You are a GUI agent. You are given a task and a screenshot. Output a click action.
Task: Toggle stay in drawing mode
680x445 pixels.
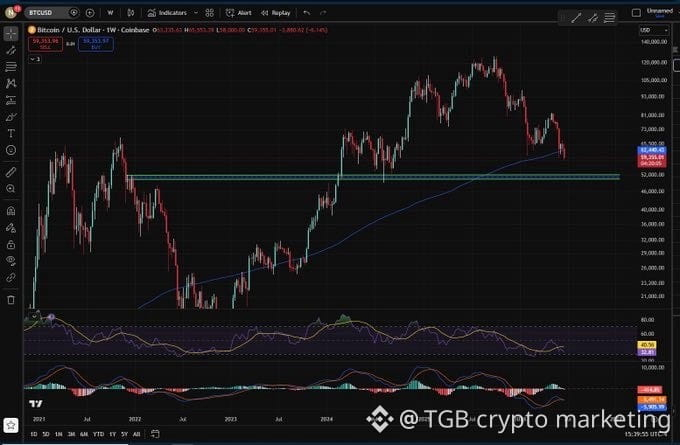(11, 228)
